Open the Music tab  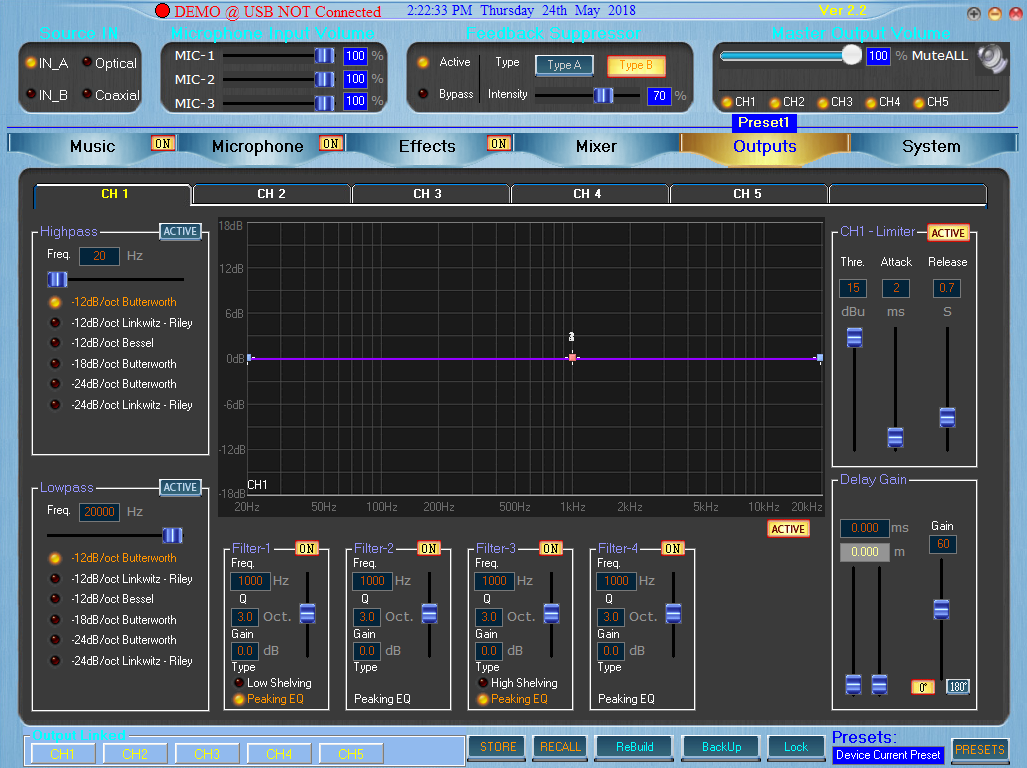92,146
